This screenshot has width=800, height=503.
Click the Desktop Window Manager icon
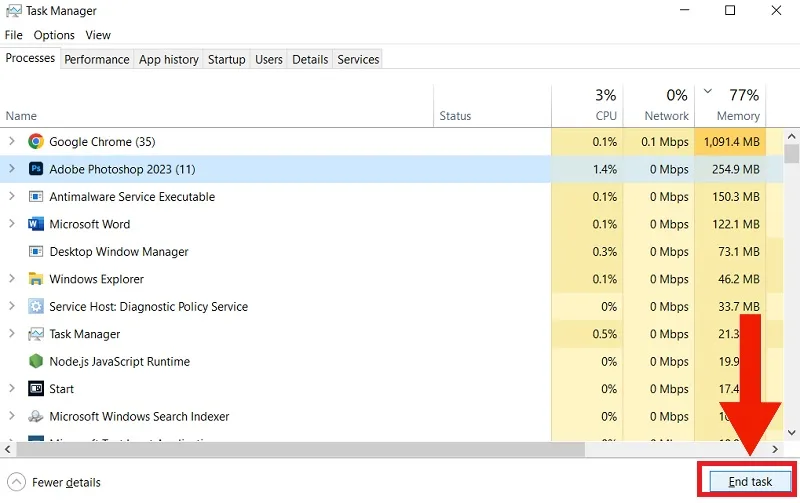coord(36,252)
